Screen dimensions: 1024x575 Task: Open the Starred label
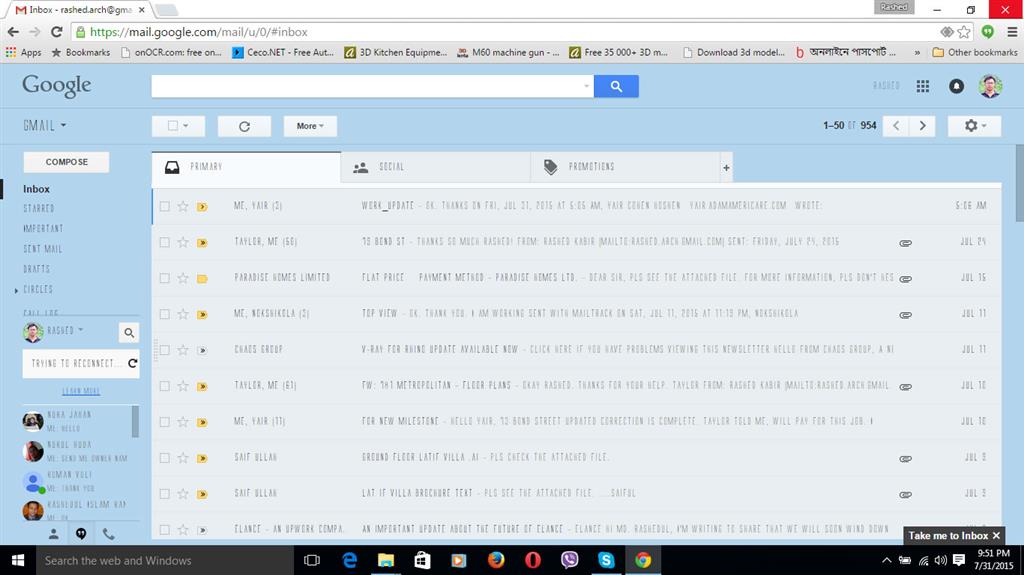(39, 208)
